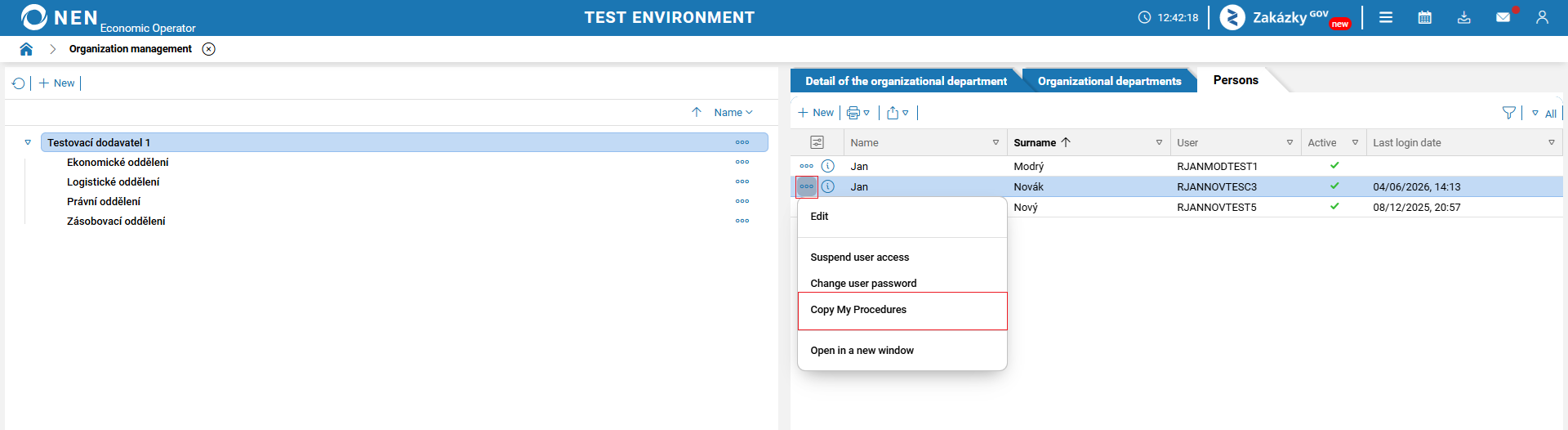1568x430 pixels.
Task: Open actions menu for Právní oddělení
Action: click(x=742, y=201)
